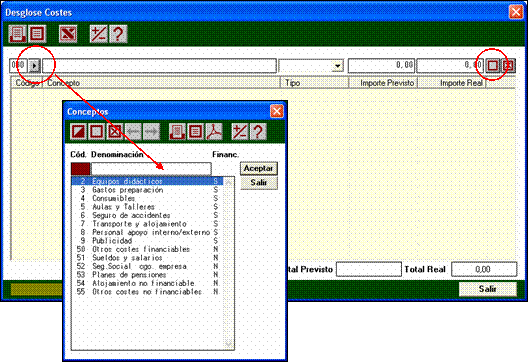The width and height of the screenshot is (528, 362).
Task: Select row '52 Seg.Social cgo. empresa'
Action: coord(147,266)
